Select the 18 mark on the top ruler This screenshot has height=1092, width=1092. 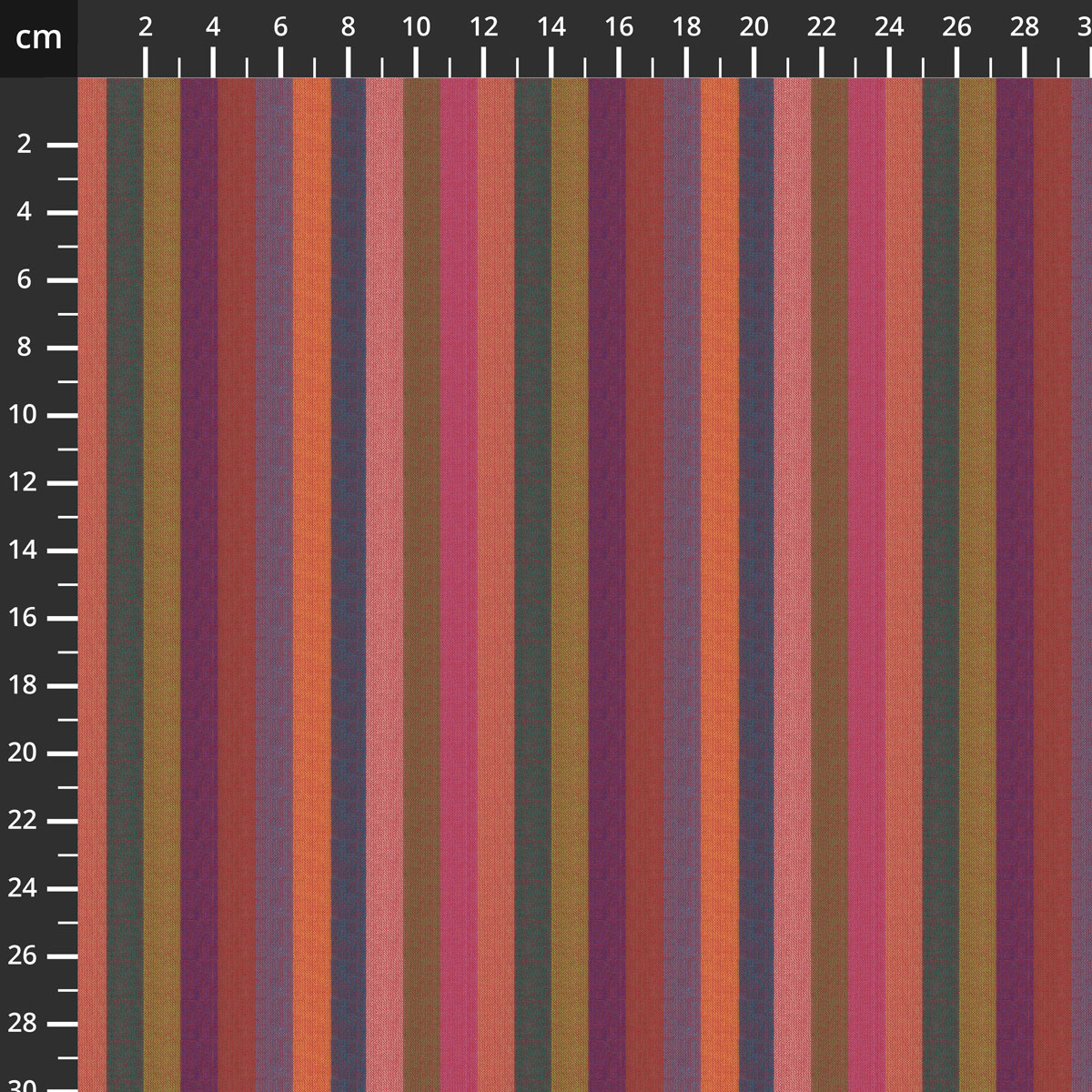coord(686,27)
